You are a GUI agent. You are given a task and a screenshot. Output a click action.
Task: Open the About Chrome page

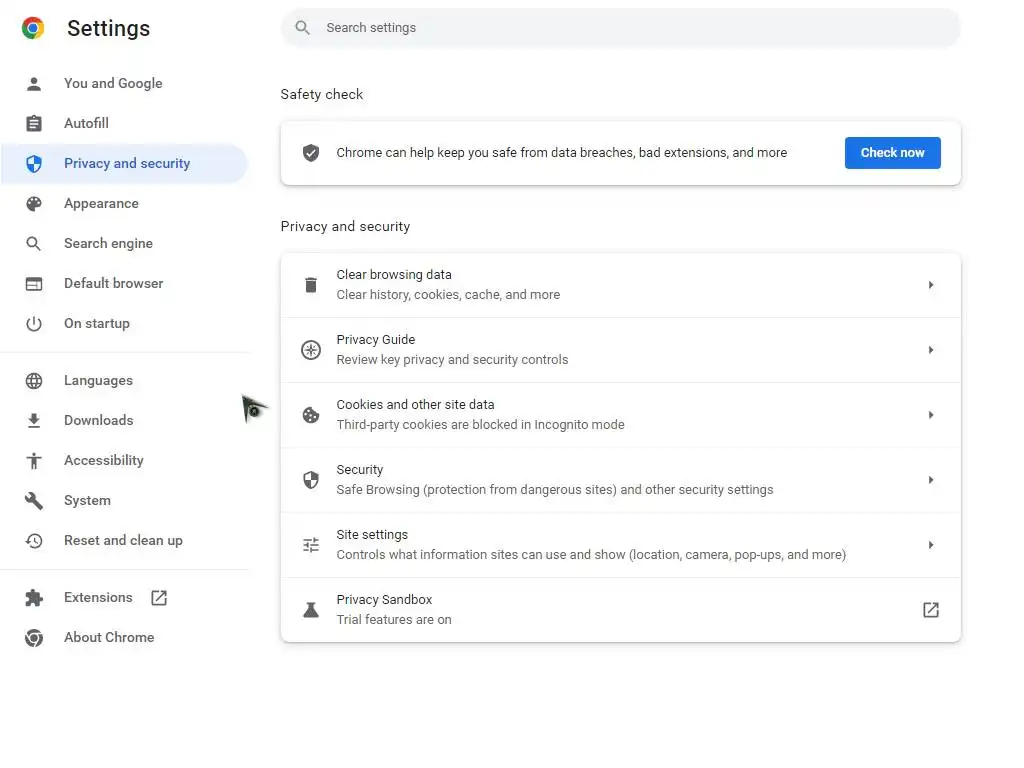(109, 638)
